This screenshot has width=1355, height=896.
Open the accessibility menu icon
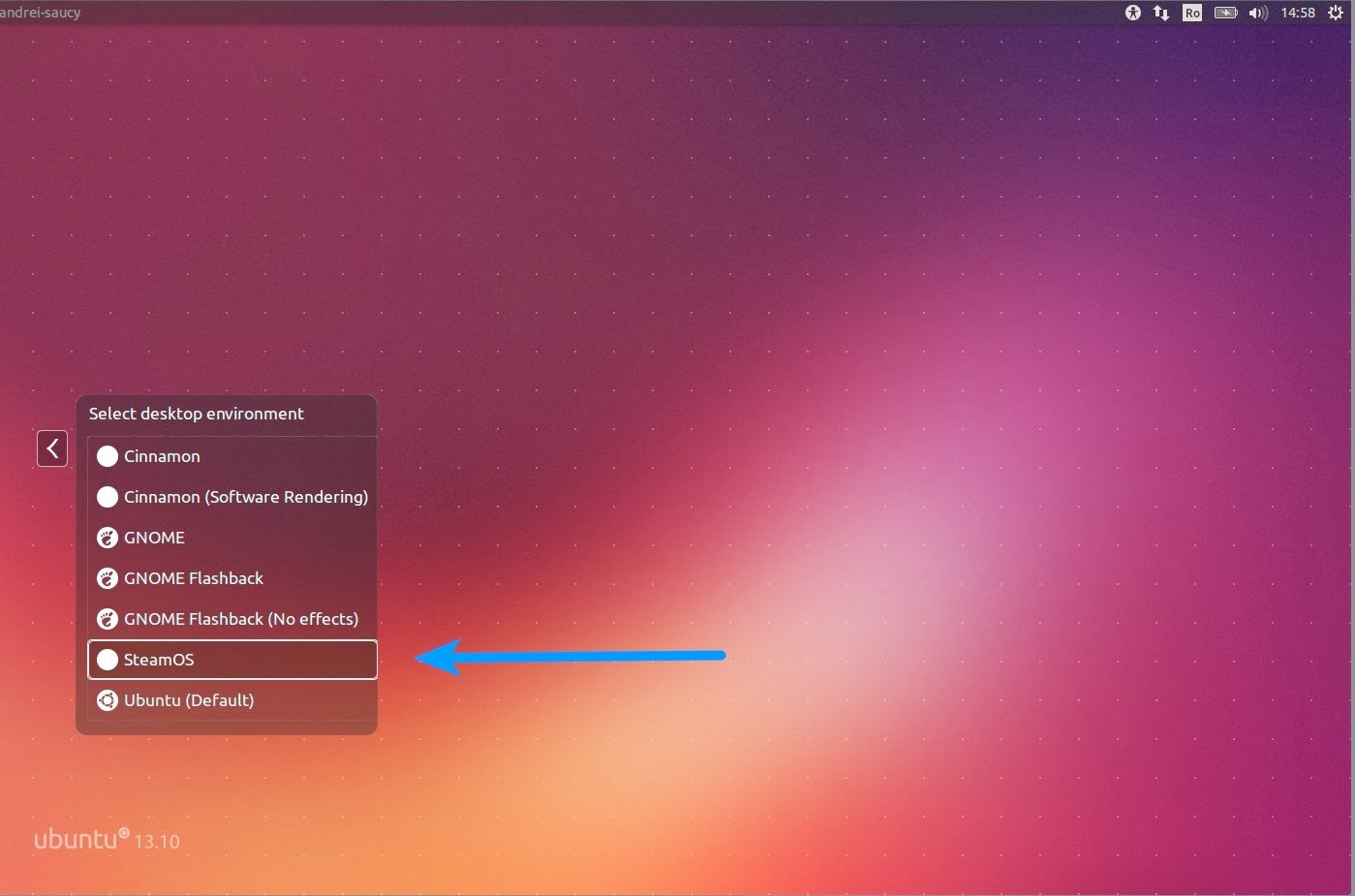[x=1133, y=13]
